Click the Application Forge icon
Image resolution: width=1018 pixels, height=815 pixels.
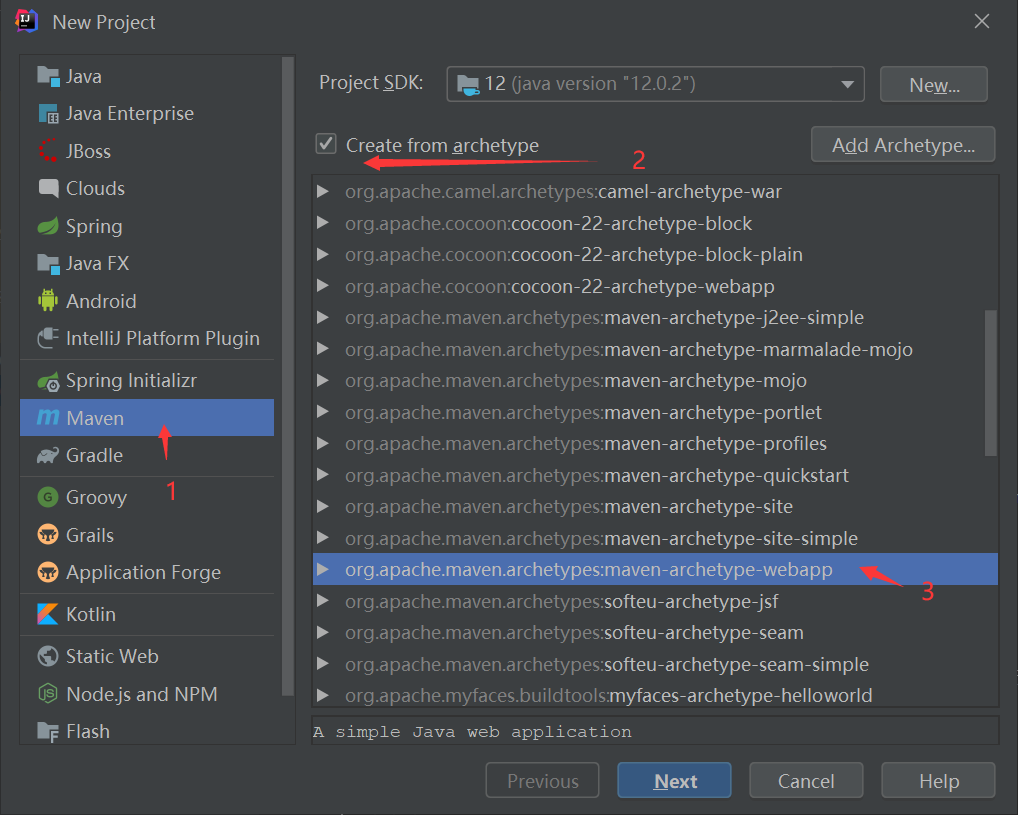tap(48, 572)
